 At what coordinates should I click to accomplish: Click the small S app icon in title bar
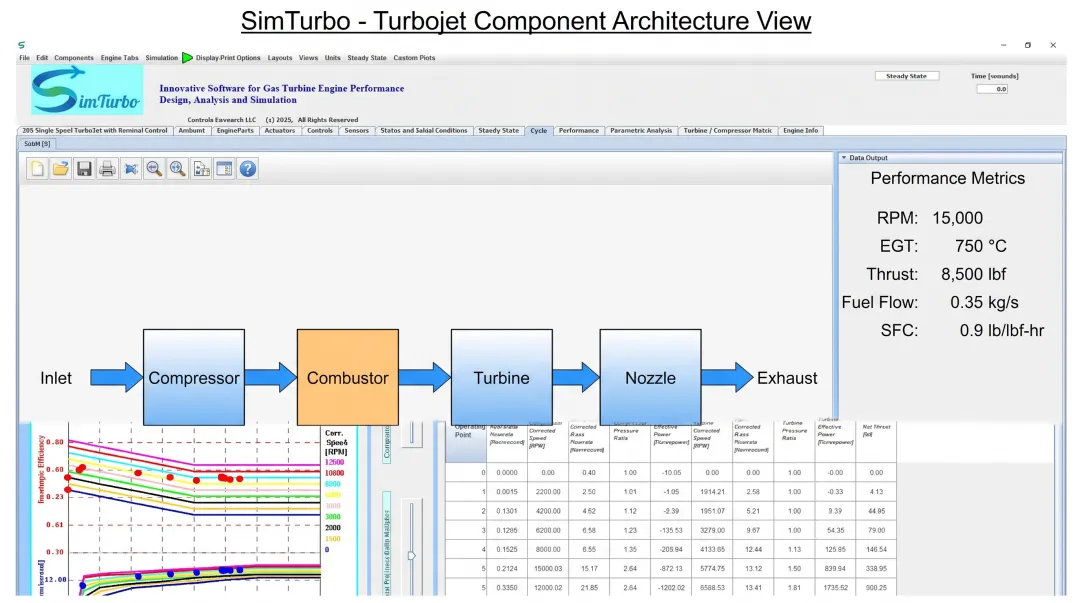(21, 45)
